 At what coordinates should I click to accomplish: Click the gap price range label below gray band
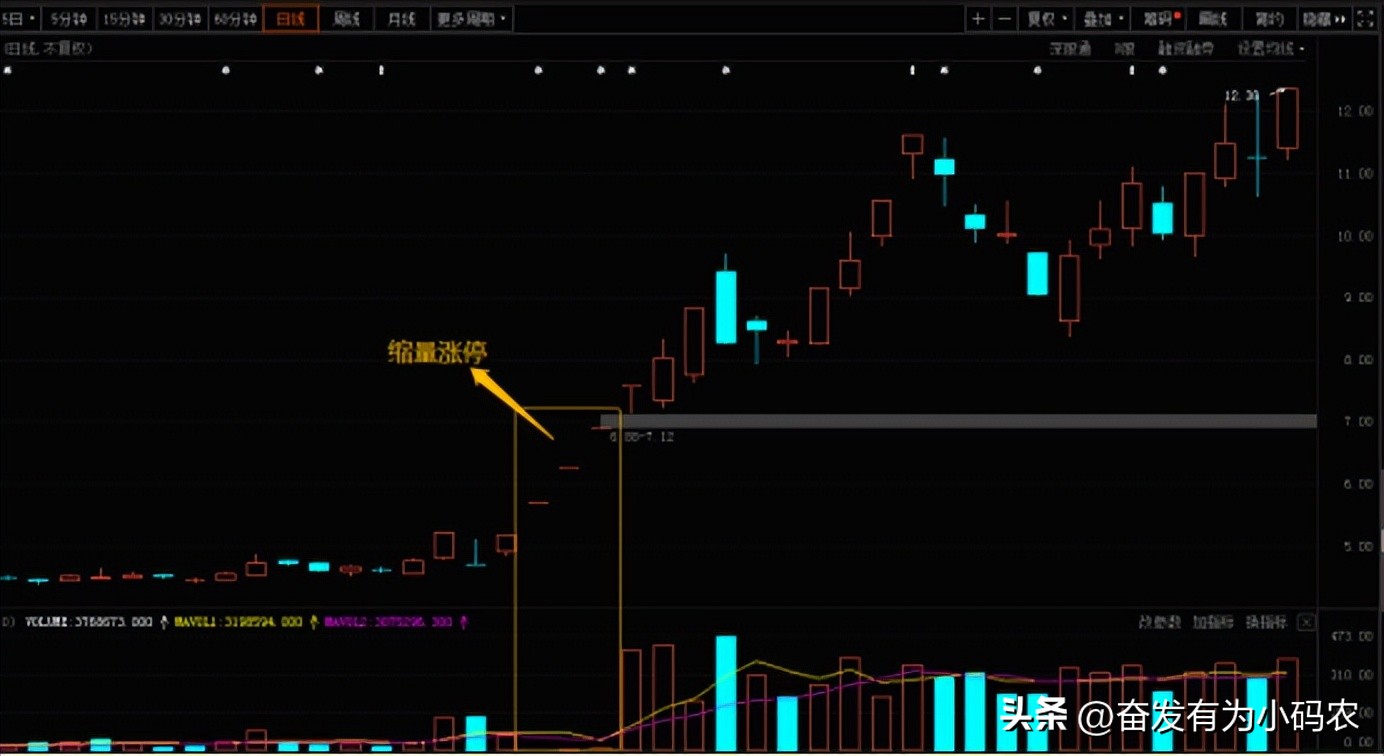(641, 437)
